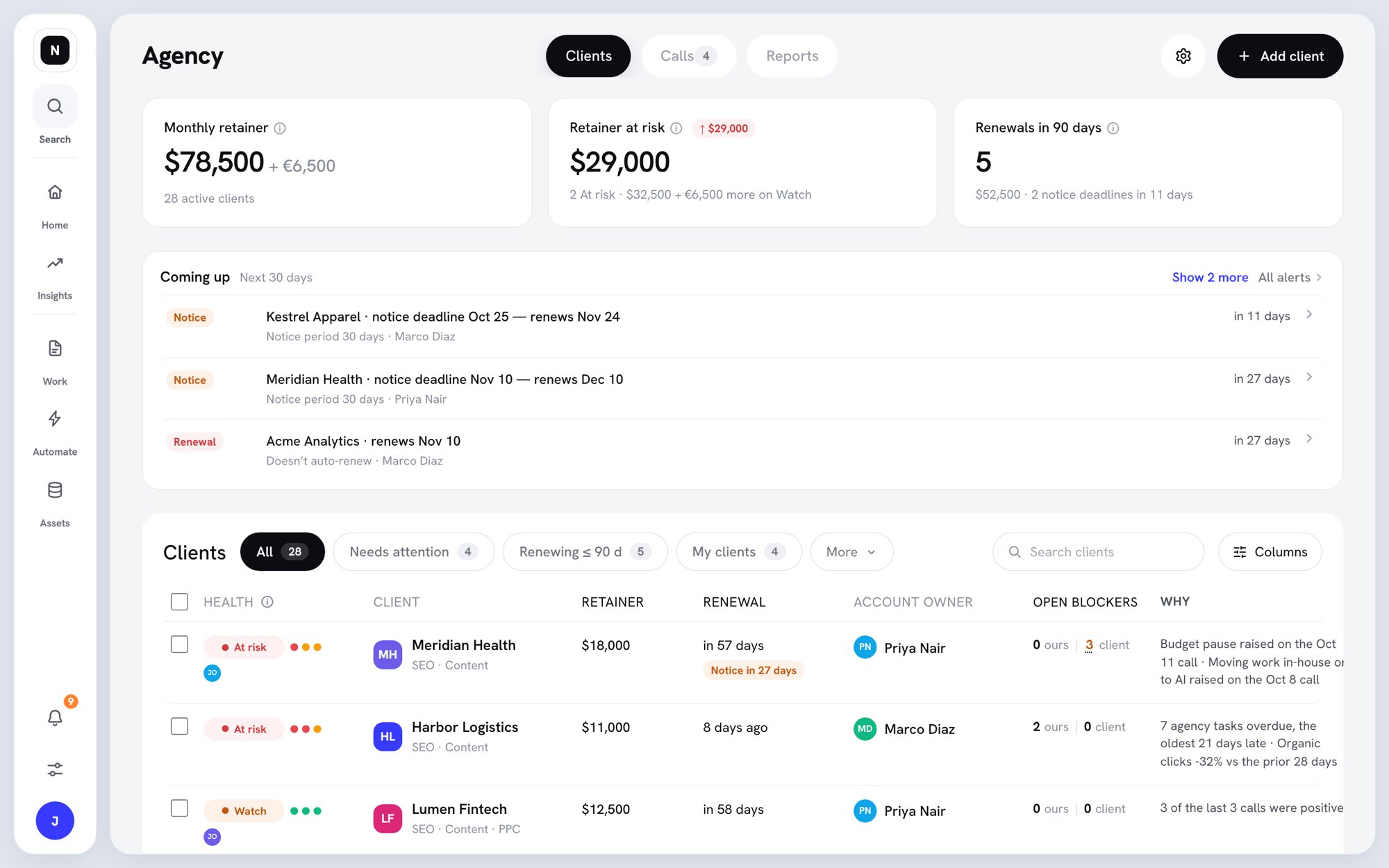Toggle the select-all clients checkbox

(180, 602)
